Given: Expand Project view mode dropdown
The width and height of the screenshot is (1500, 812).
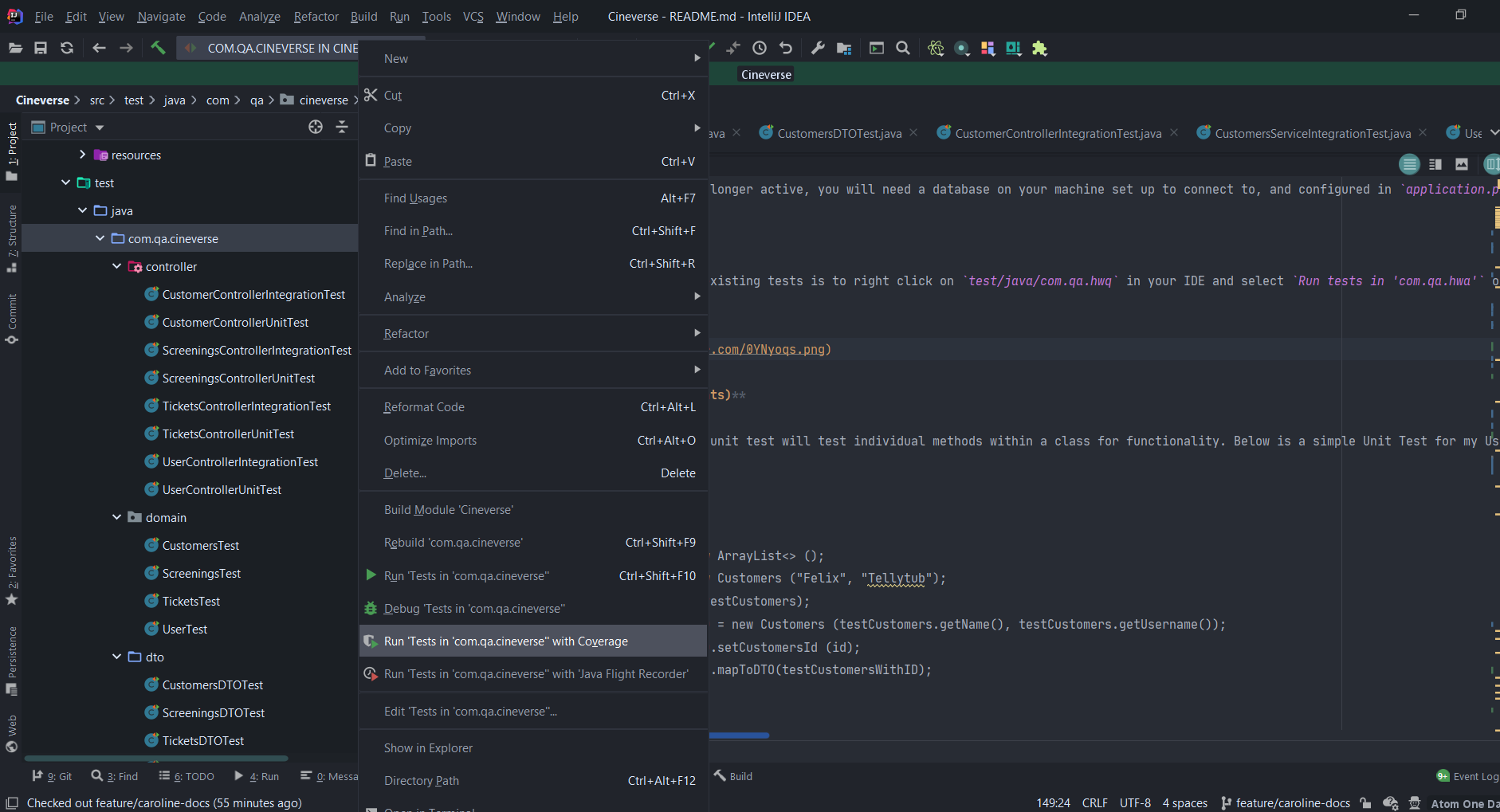Looking at the screenshot, I should [x=100, y=127].
